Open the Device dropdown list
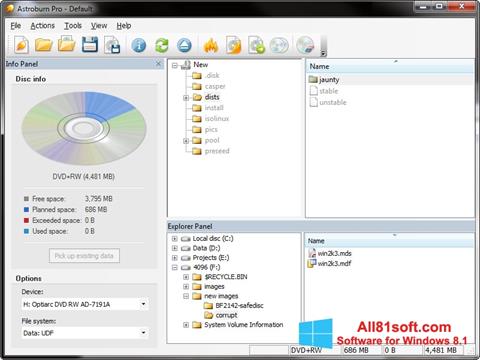The height and width of the screenshot is (360, 480). [x=143, y=304]
